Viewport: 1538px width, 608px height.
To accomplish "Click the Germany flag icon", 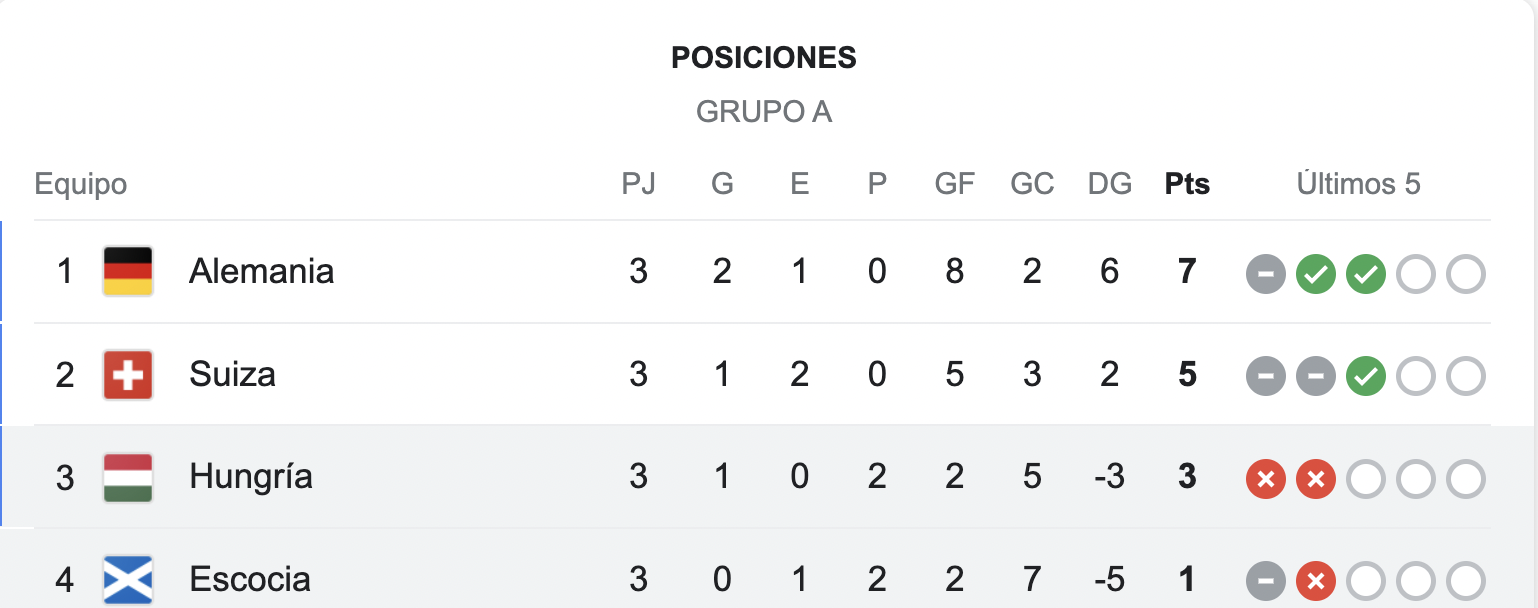I will 128,271.
